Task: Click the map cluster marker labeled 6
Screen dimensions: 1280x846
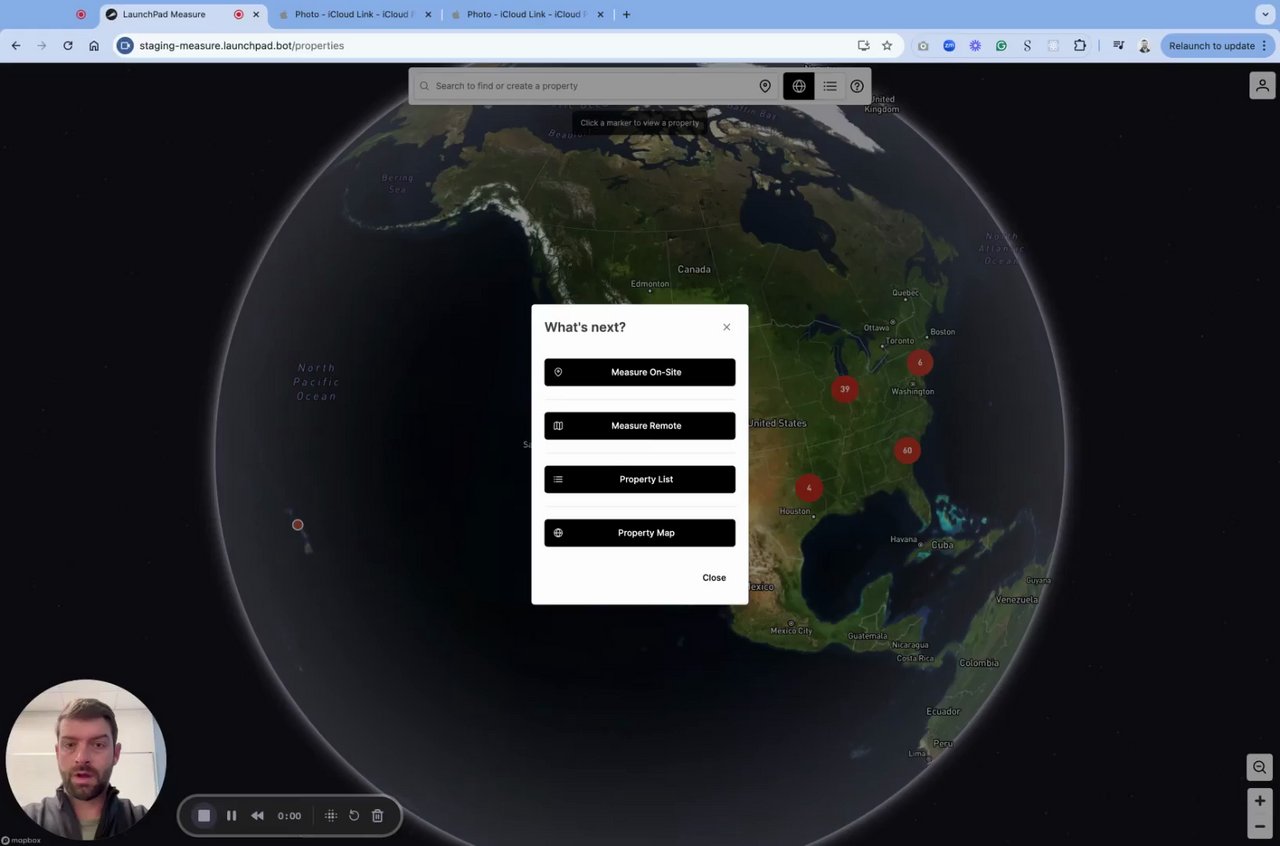Action: pos(920,363)
